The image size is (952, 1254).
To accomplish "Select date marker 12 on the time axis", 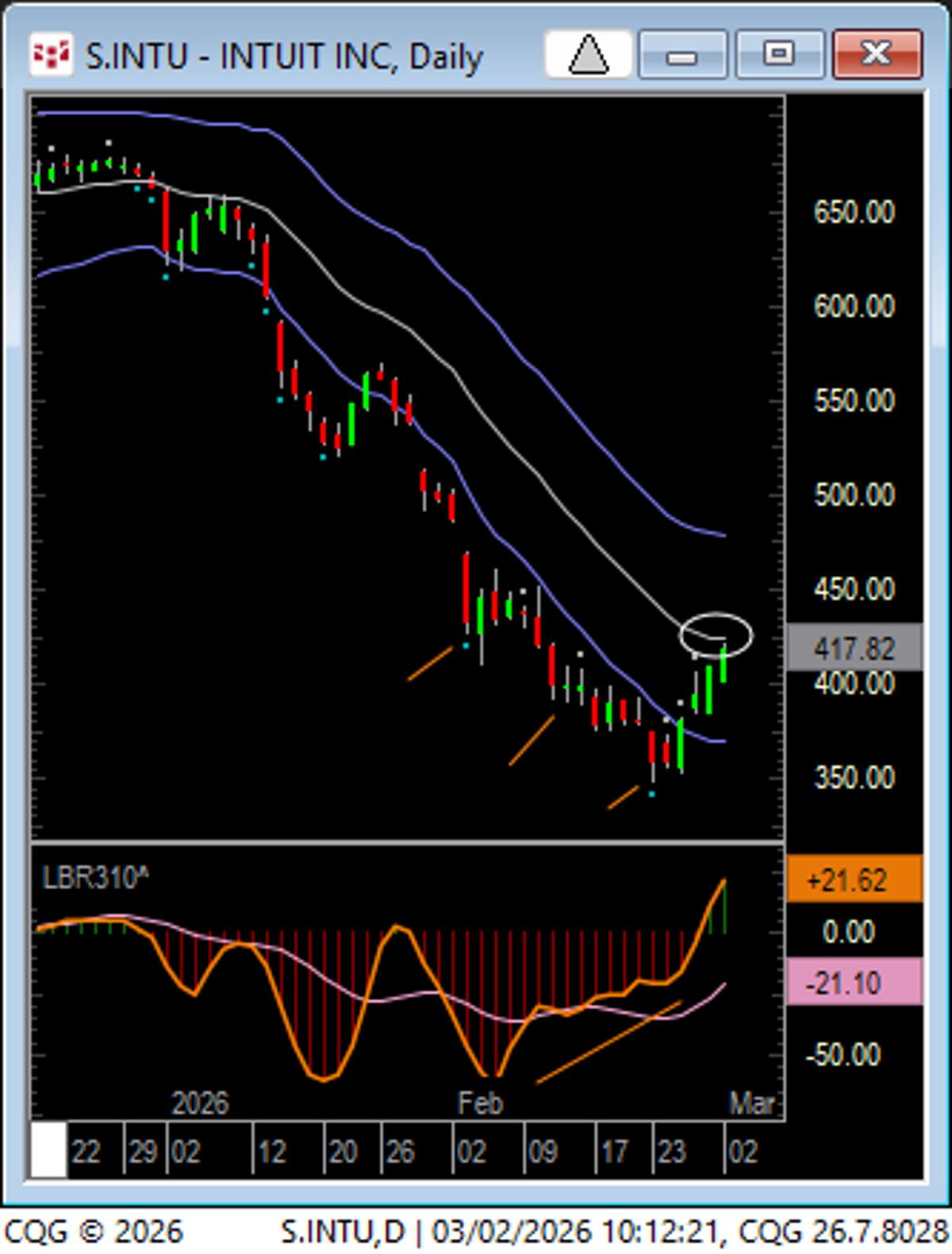I will coord(272,1152).
